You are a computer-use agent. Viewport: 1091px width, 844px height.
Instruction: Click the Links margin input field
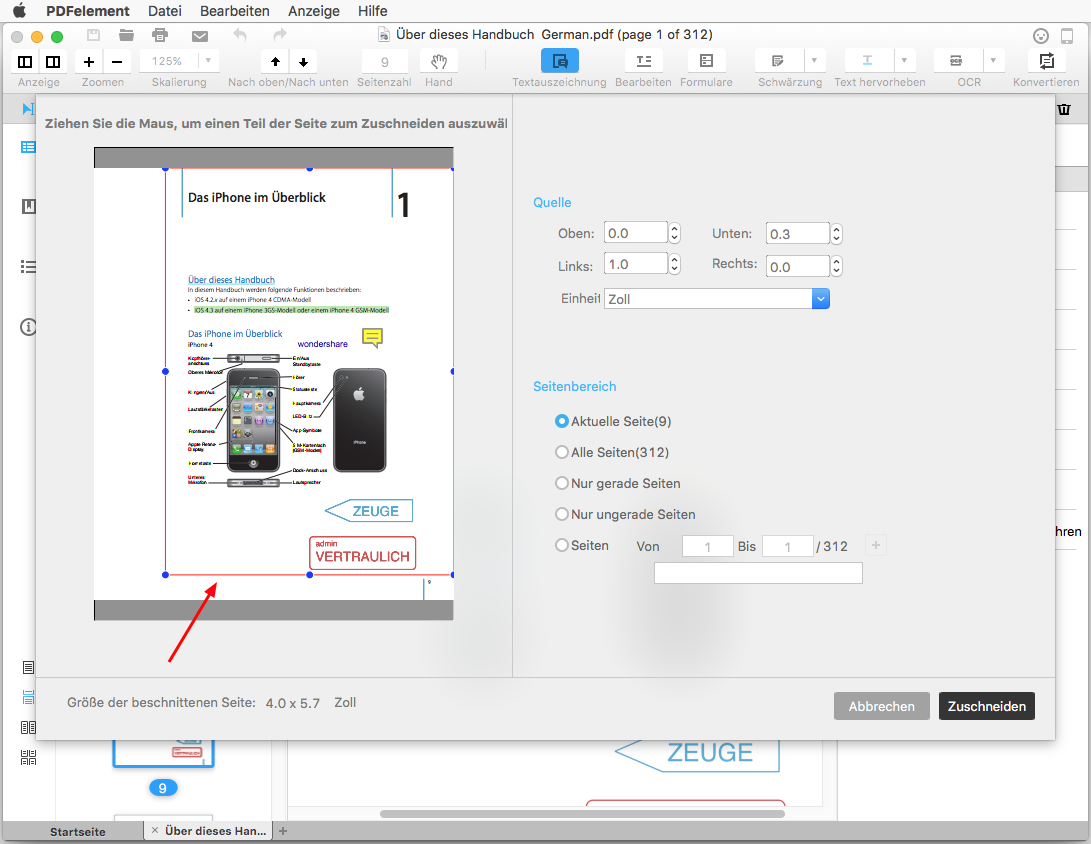point(636,264)
